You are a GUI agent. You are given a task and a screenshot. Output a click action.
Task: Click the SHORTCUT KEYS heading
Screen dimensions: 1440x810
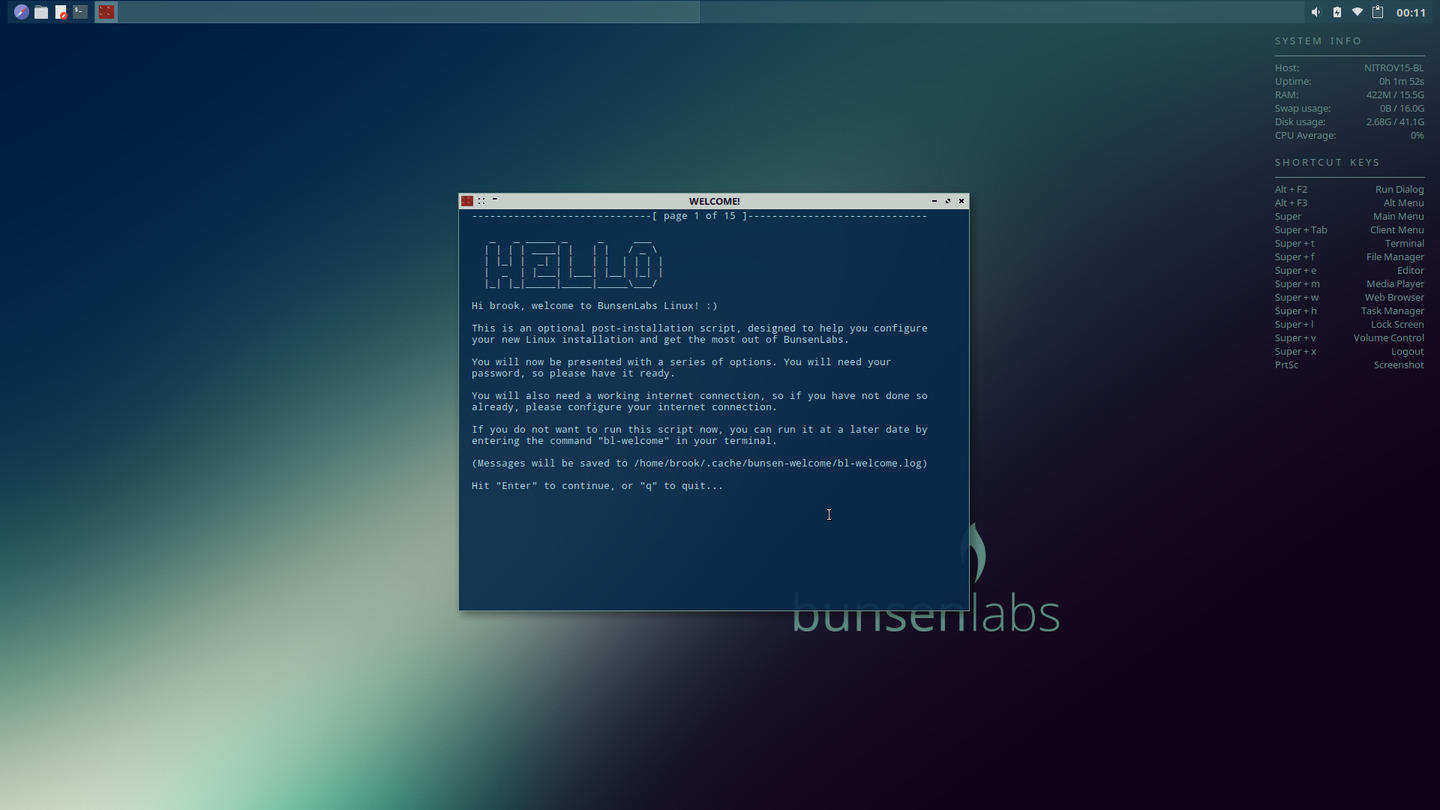(1327, 162)
